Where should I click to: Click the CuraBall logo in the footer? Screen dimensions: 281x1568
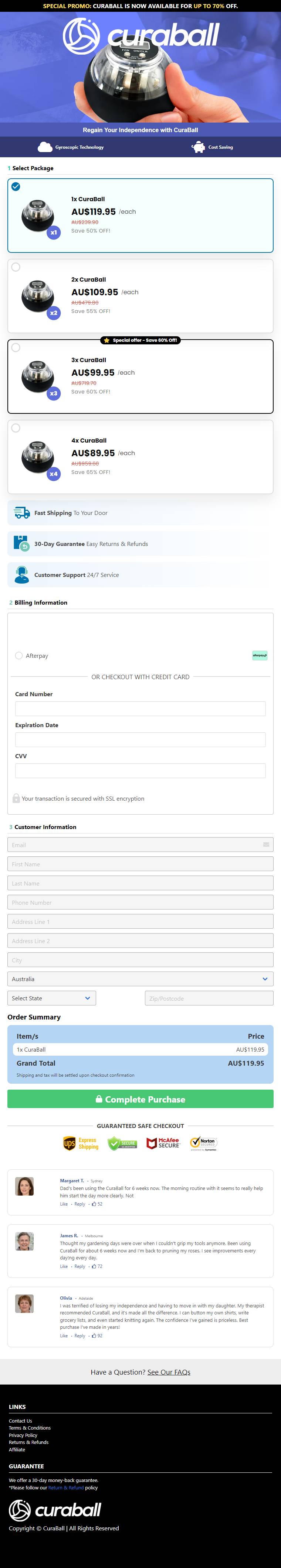point(55,1510)
